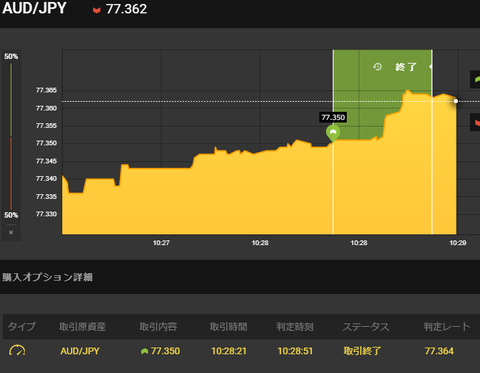Click the 判定レート column header
480x373 pixels.
click(x=447, y=327)
